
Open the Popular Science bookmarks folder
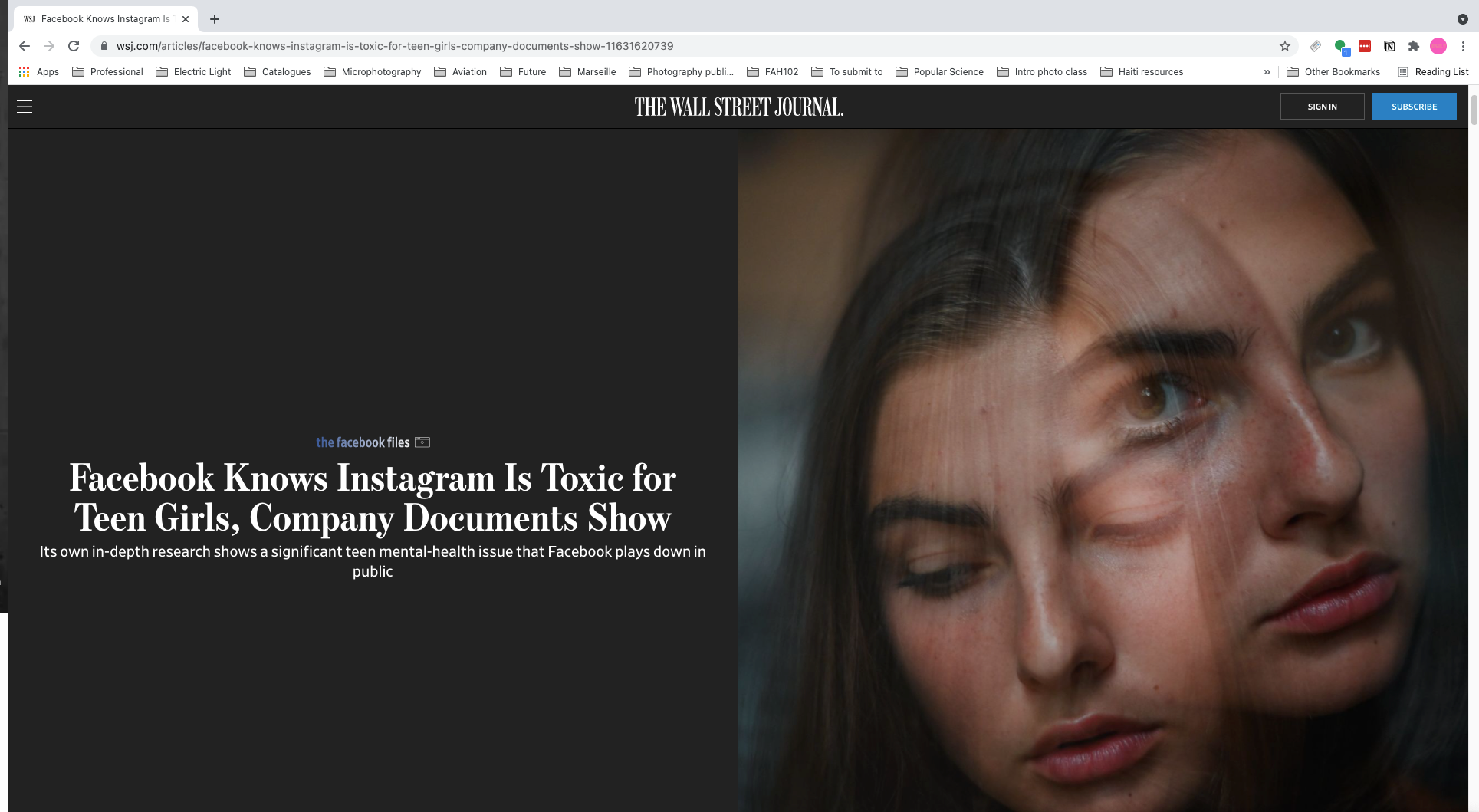point(940,71)
